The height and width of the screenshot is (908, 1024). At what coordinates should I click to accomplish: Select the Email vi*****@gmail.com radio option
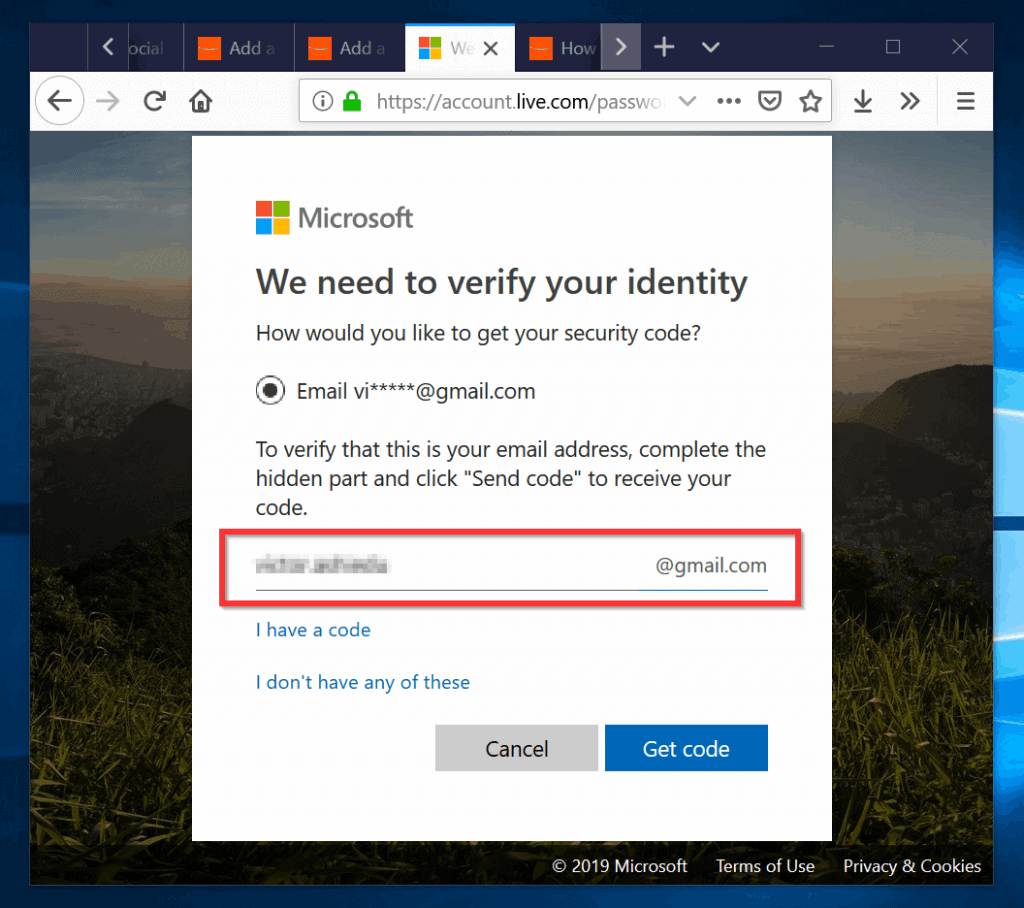point(270,391)
